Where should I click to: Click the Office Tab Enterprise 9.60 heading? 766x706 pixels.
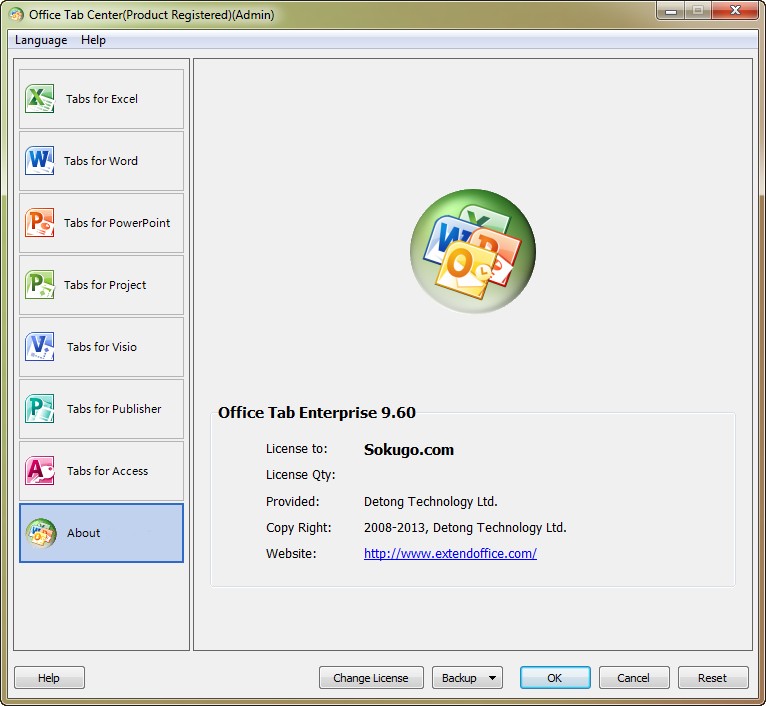click(317, 412)
